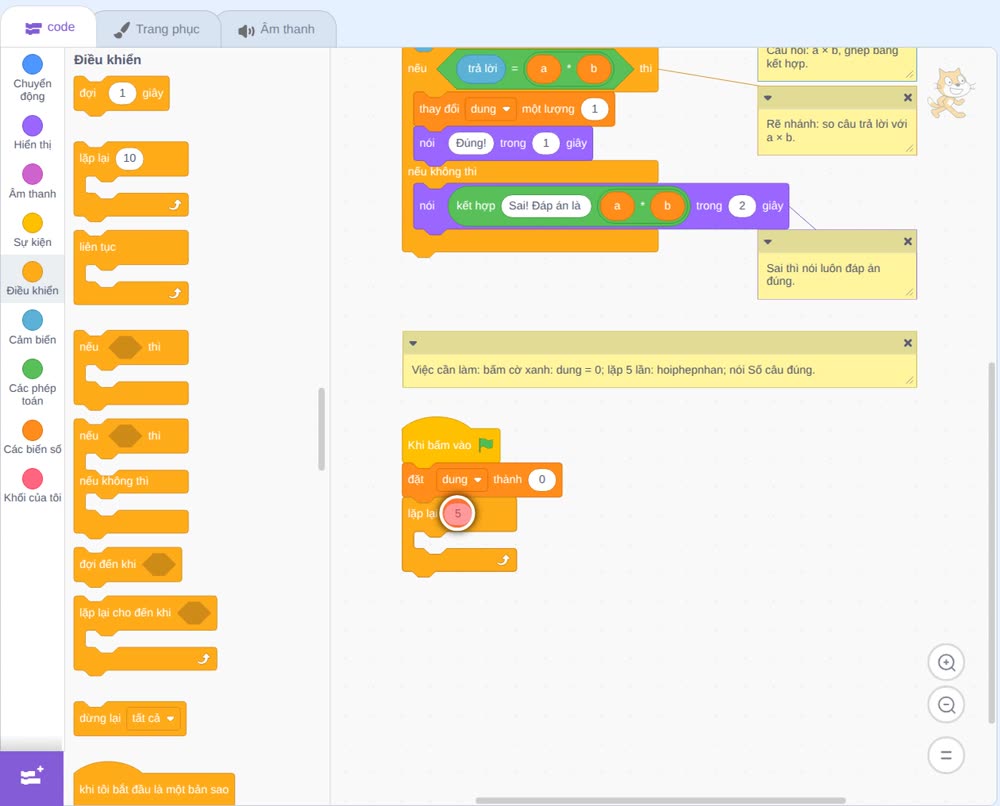Reset workspace zoom to default
Image resolution: width=1000 pixels, height=806 pixels.
(946, 755)
